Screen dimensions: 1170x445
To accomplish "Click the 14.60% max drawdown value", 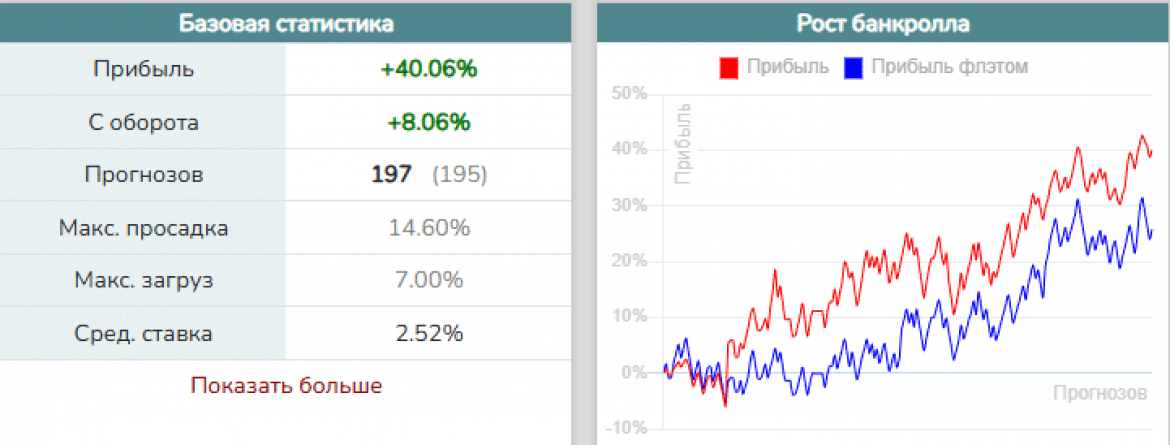I will (x=429, y=228).
